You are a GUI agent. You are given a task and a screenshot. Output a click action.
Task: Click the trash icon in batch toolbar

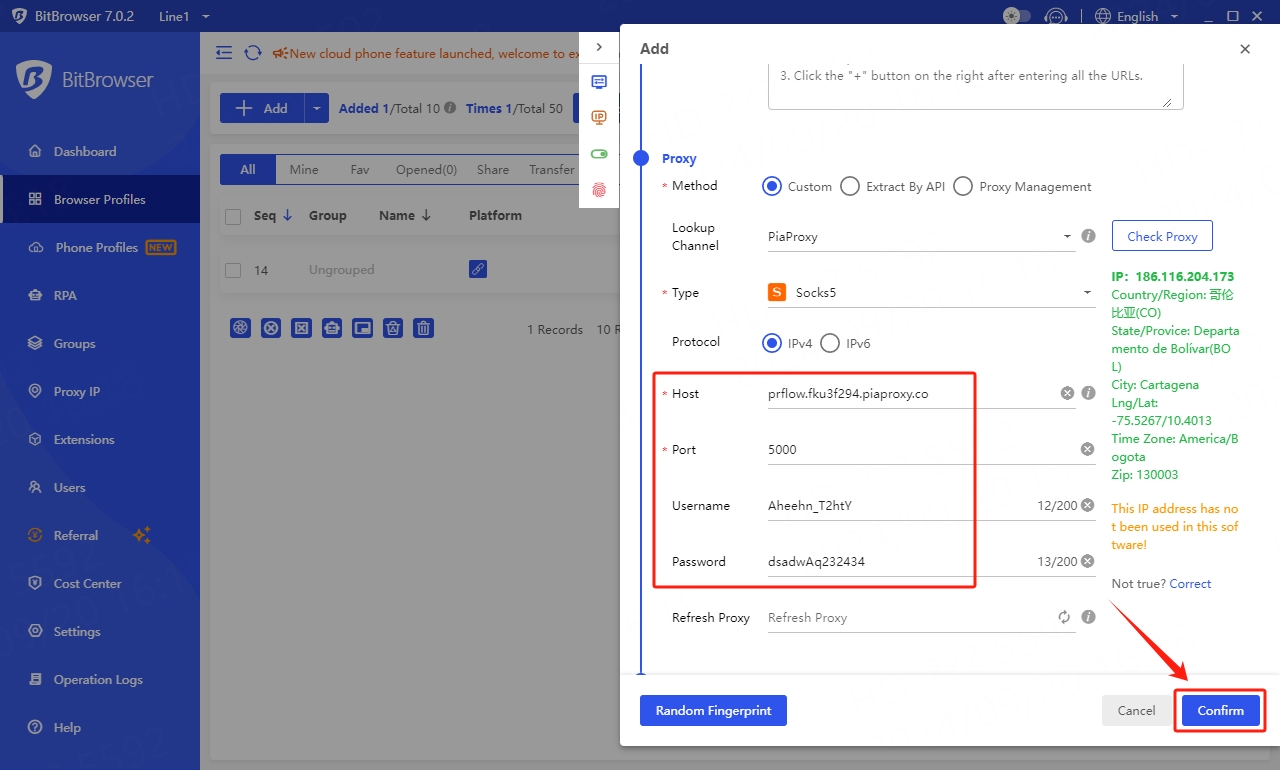424,328
